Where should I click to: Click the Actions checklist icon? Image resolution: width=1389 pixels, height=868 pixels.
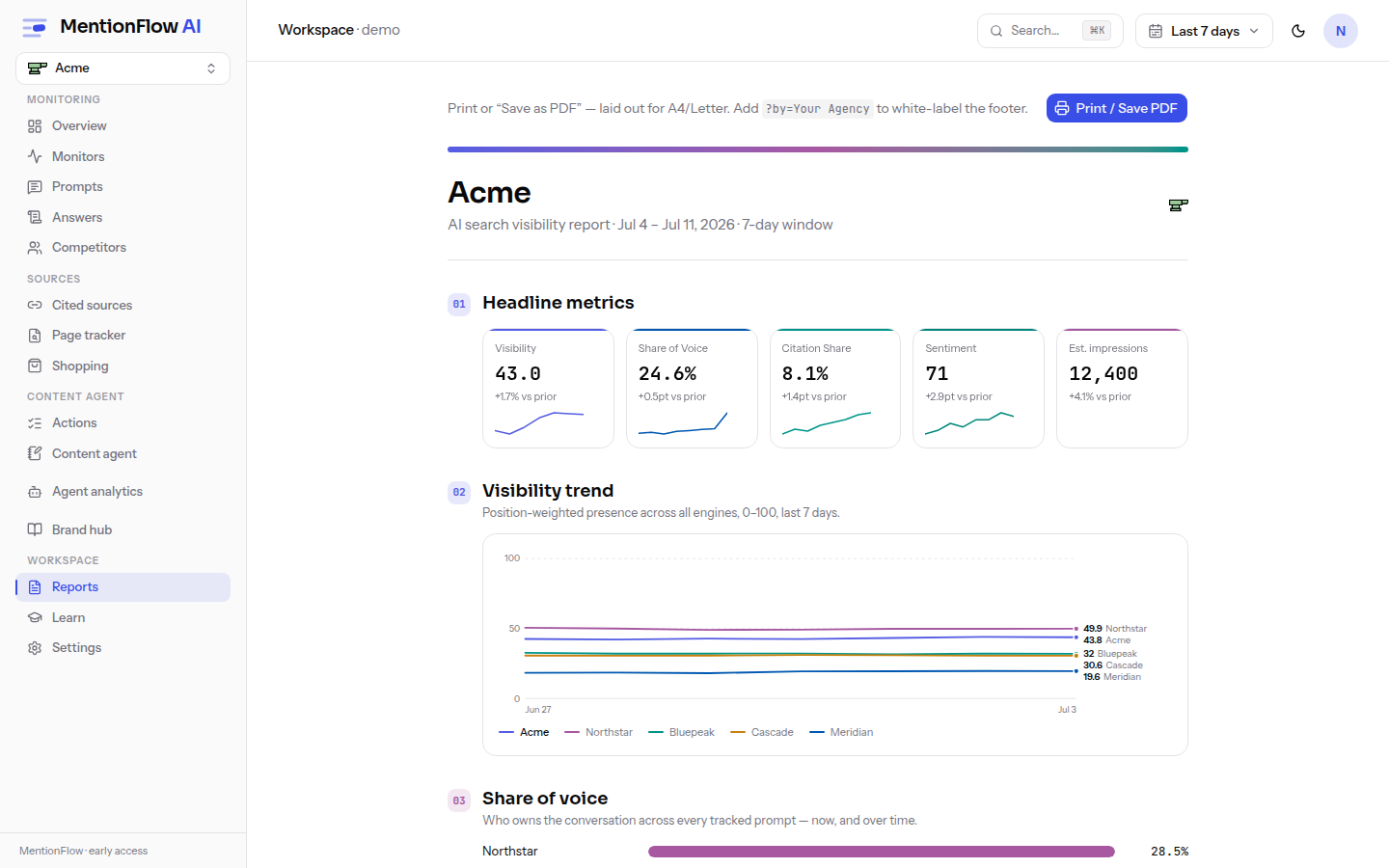[x=35, y=423]
